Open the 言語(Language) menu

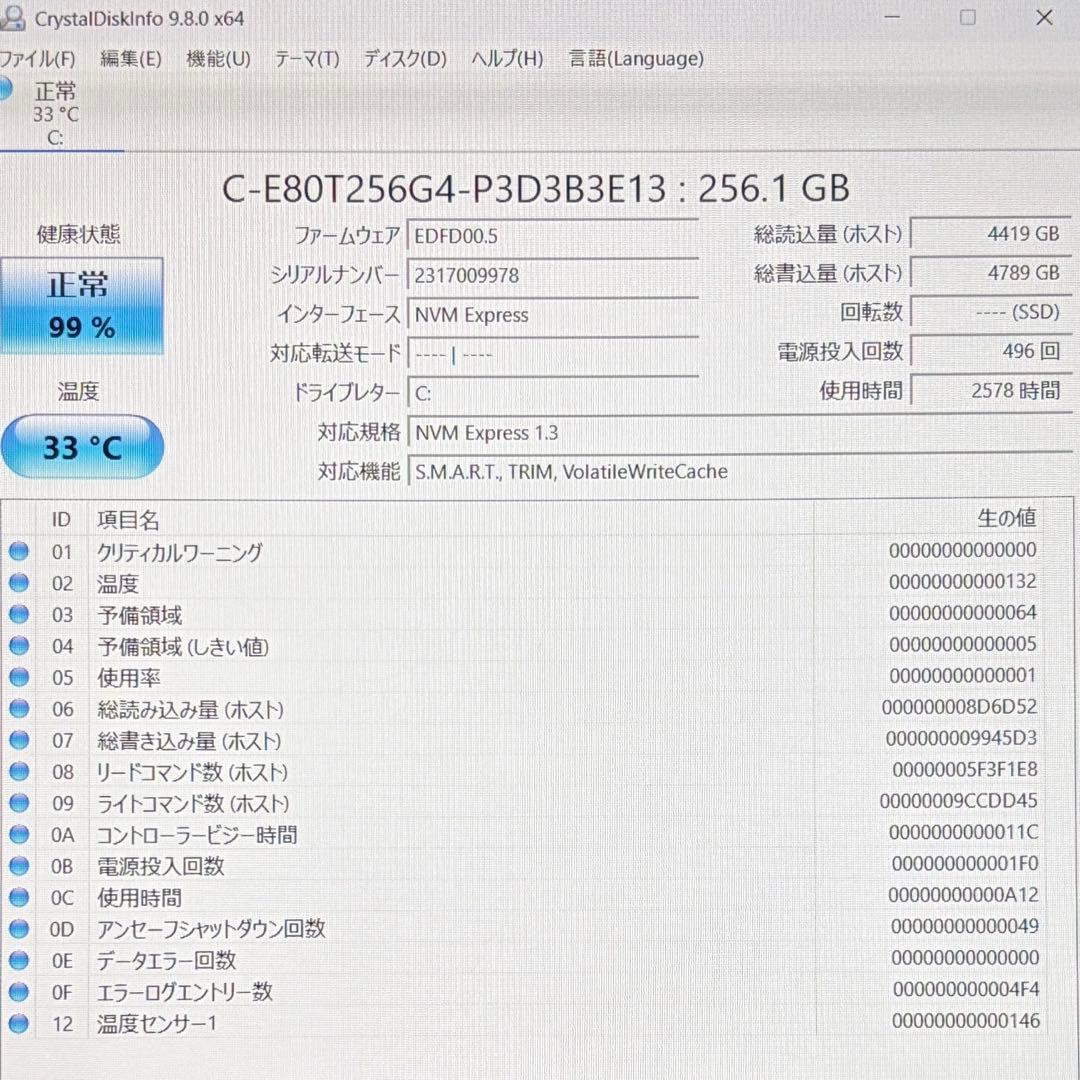click(x=636, y=59)
